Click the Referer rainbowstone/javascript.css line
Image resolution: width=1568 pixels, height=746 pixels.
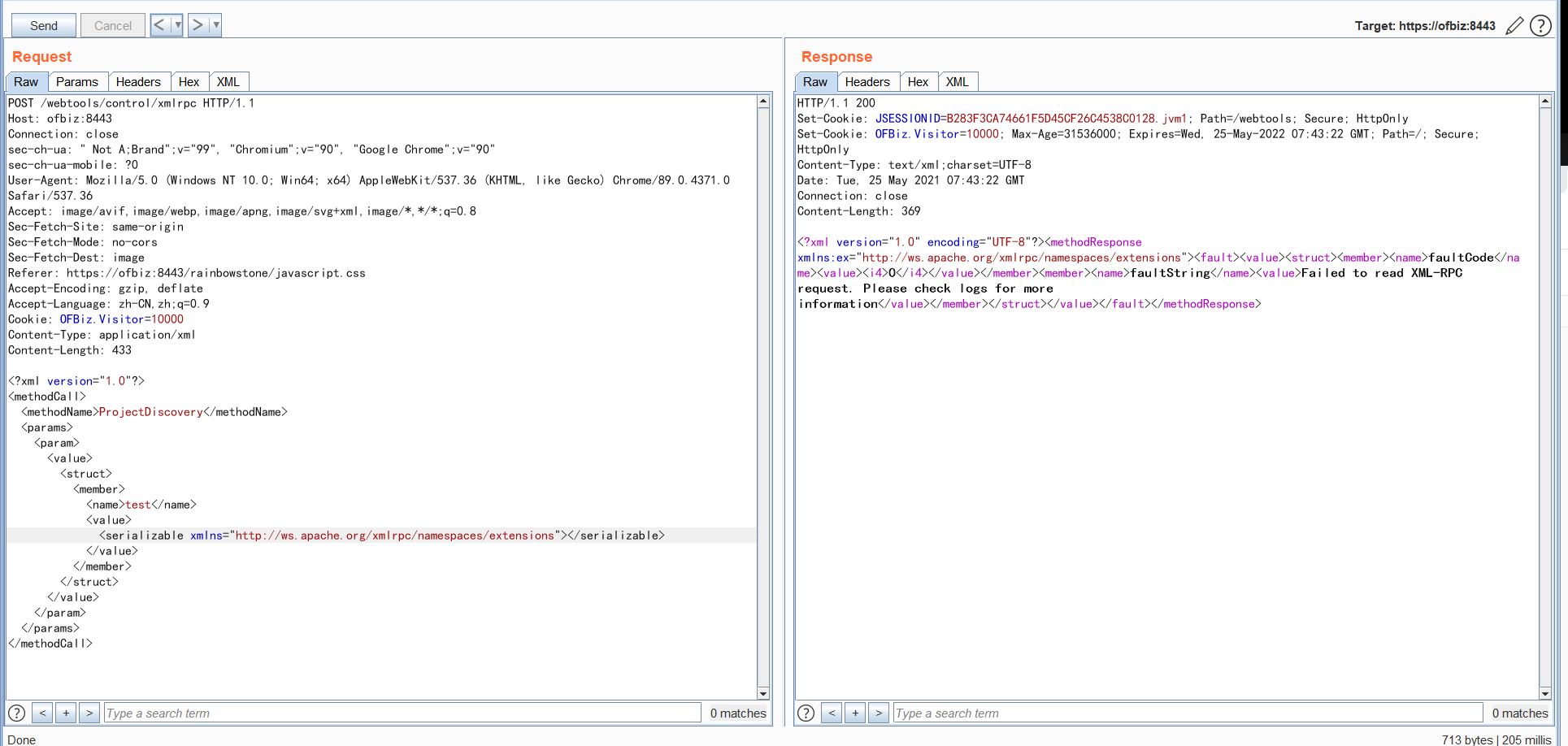(187, 273)
